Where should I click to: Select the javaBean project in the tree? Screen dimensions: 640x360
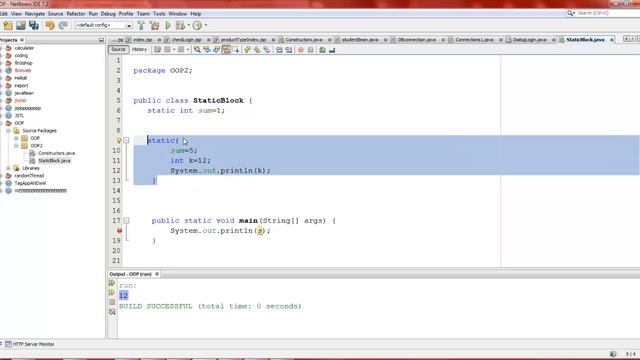[24, 93]
